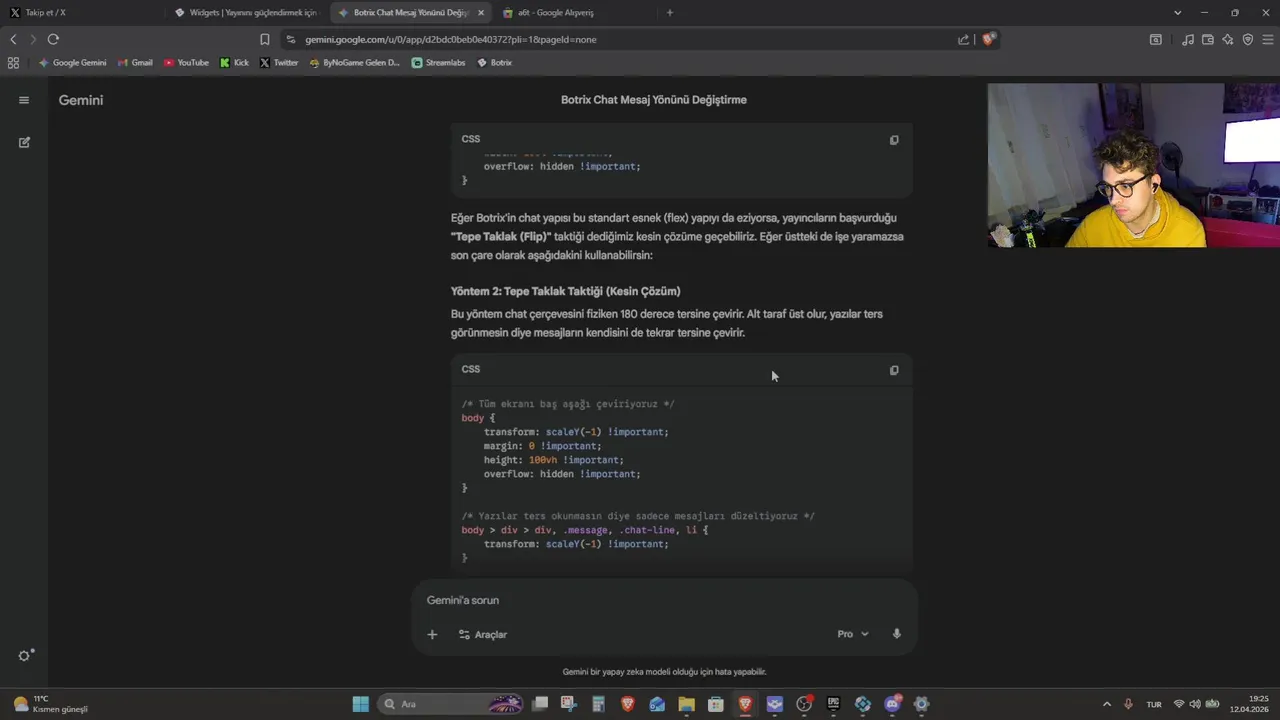1280x720 pixels.
Task: Open Brave playlist music note icon
Action: tap(1187, 39)
